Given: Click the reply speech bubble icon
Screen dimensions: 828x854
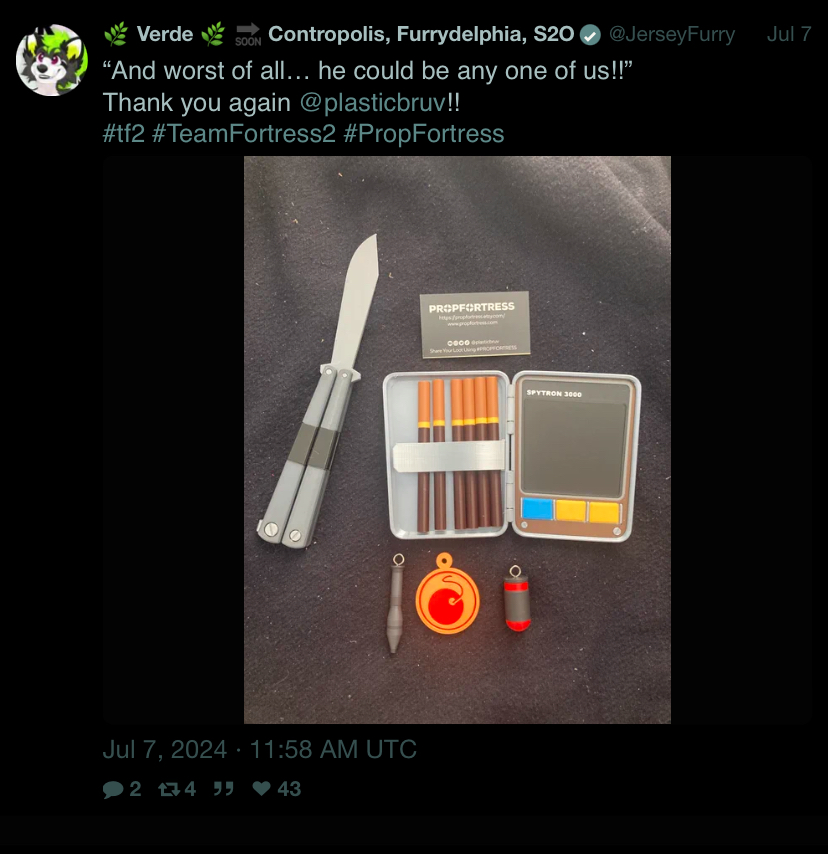Looking at the screenshot, I should [x=113, y=789].
